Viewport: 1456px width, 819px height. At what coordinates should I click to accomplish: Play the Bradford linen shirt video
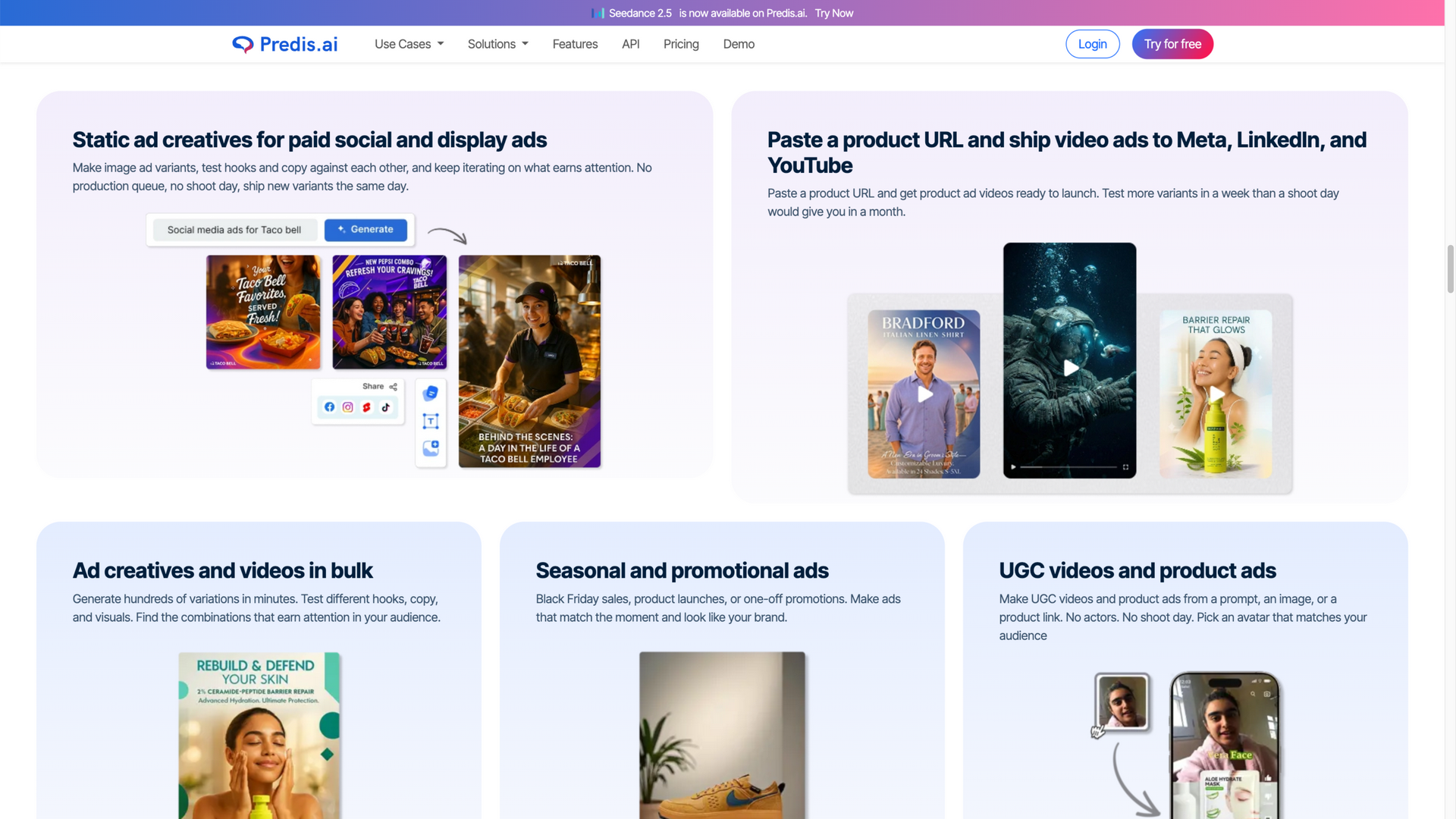(x=925, y=394)
